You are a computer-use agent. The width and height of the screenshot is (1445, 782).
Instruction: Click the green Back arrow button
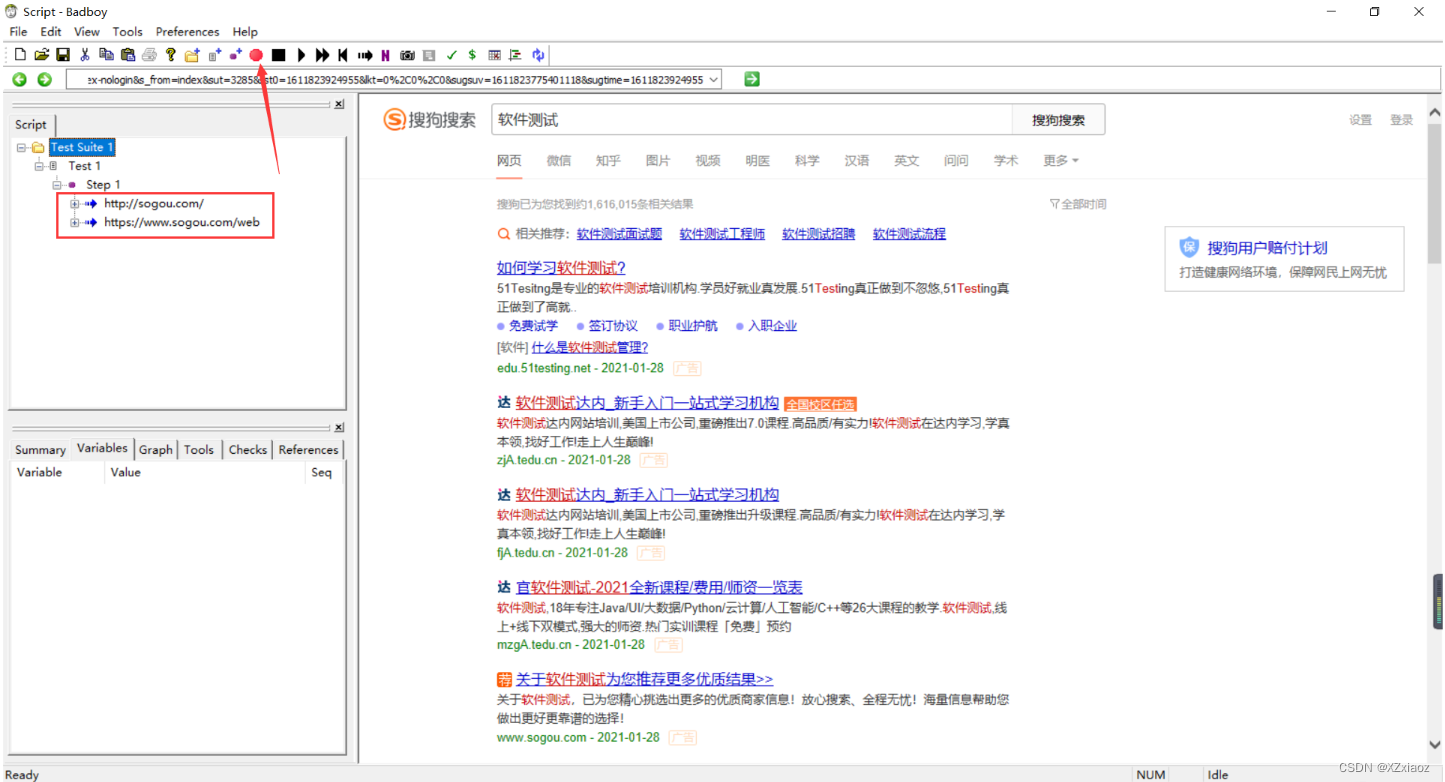(19, 80)
